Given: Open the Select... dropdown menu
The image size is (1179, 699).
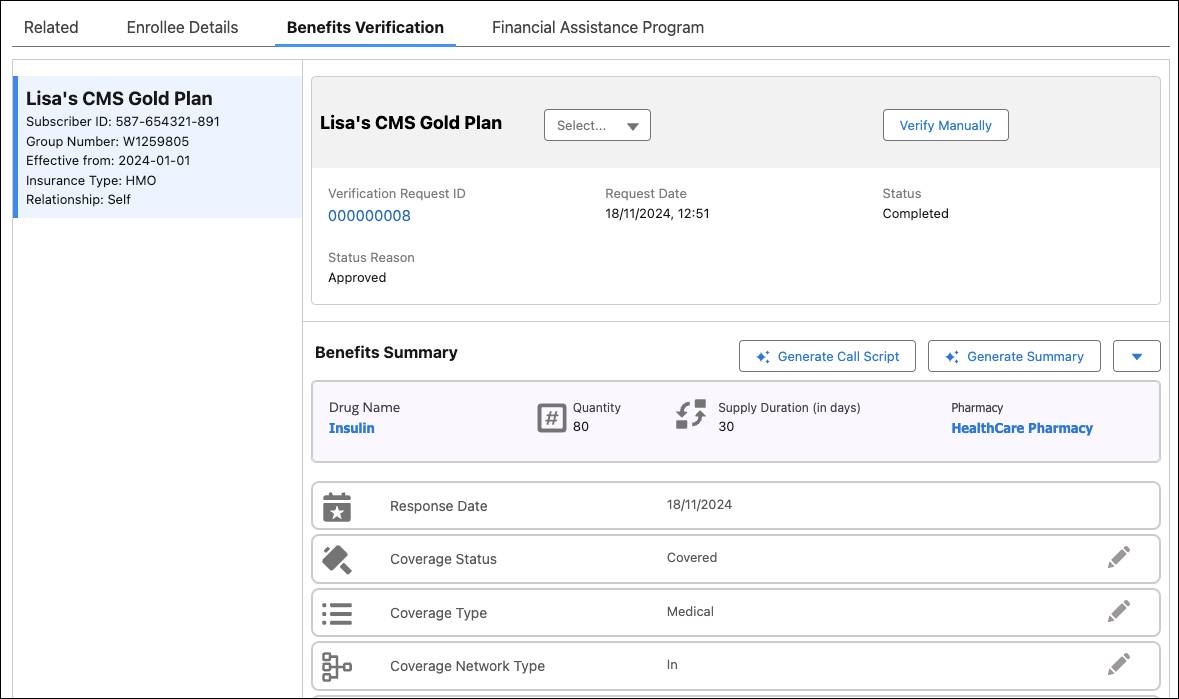Looking at the screenshot, I should coord(597,126).
